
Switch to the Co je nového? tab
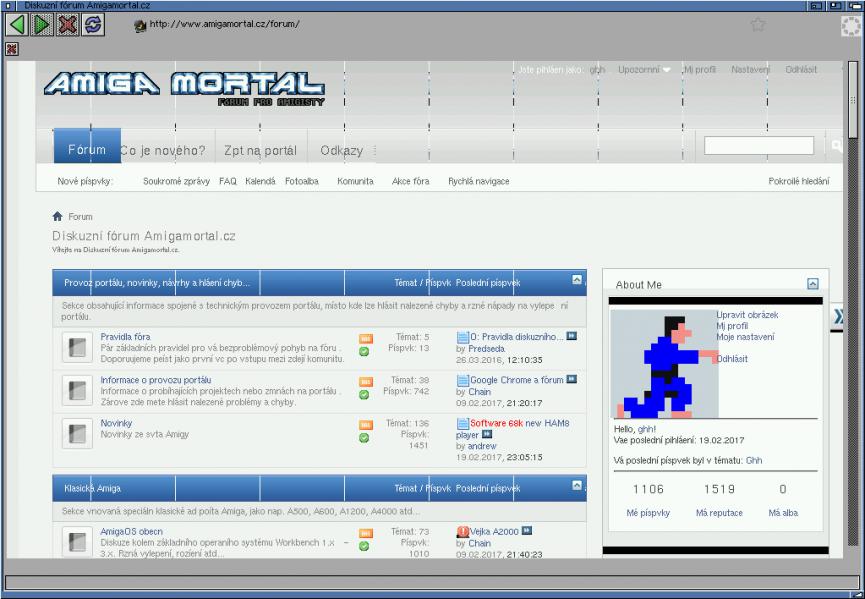tap(162, 151)
